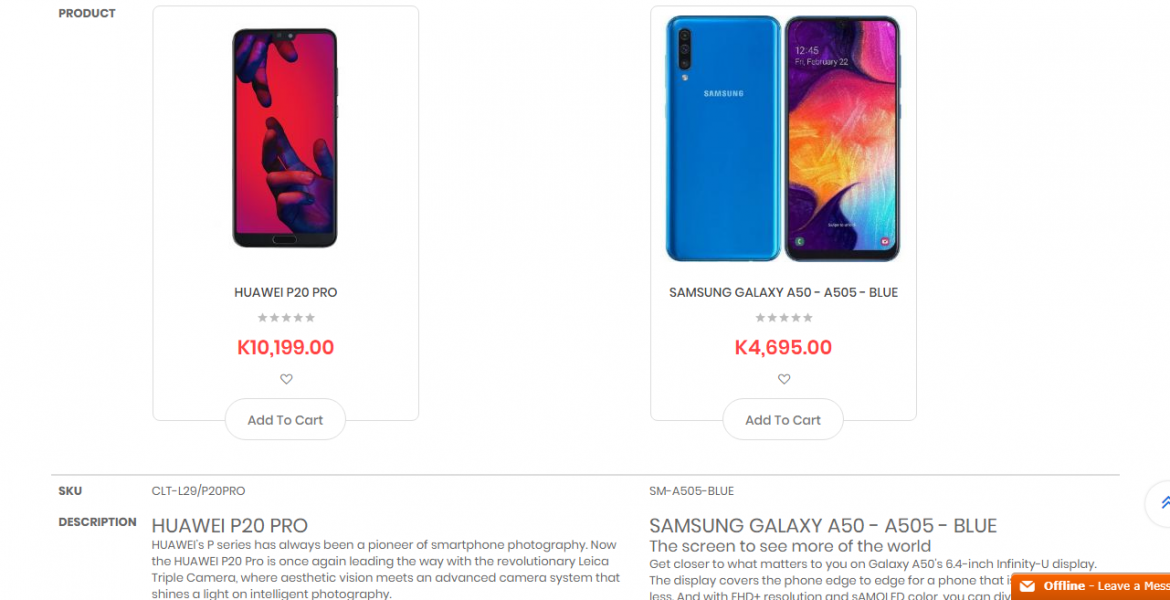
Task: Click the HUAWEI P20 PRO description heading
Action: point(230,525)
